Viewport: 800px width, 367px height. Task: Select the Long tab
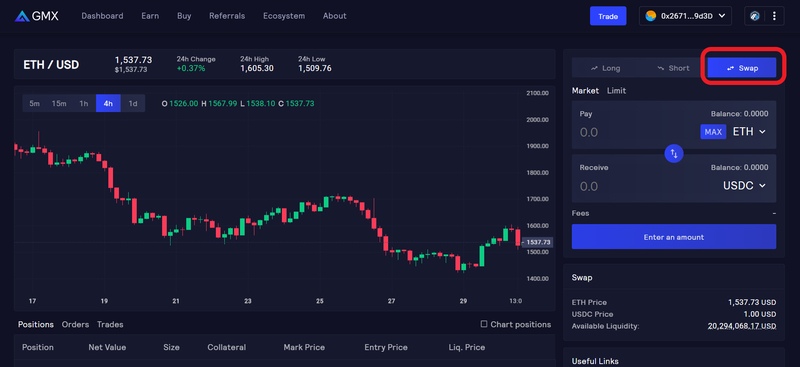click(606, 68)
